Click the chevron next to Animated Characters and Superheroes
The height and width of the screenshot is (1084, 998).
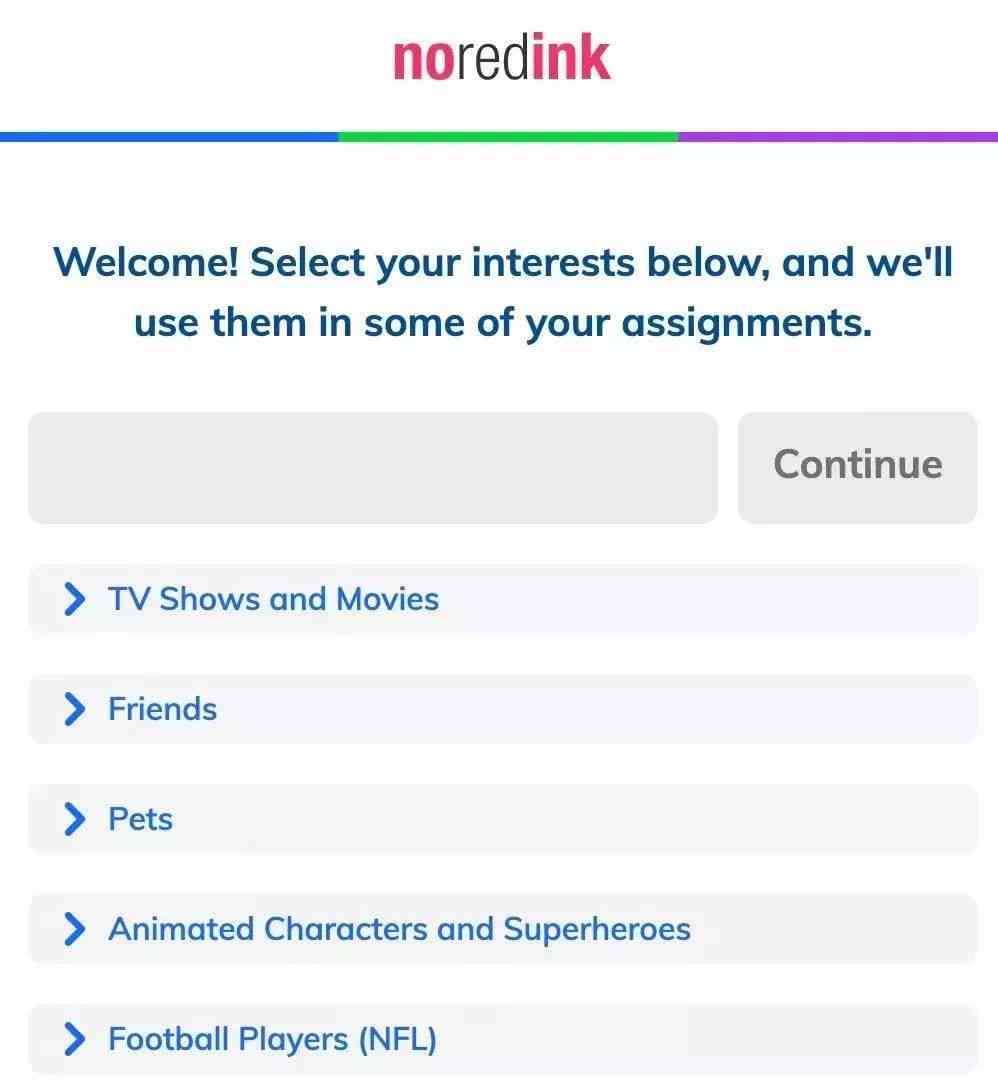pos(75,929)
